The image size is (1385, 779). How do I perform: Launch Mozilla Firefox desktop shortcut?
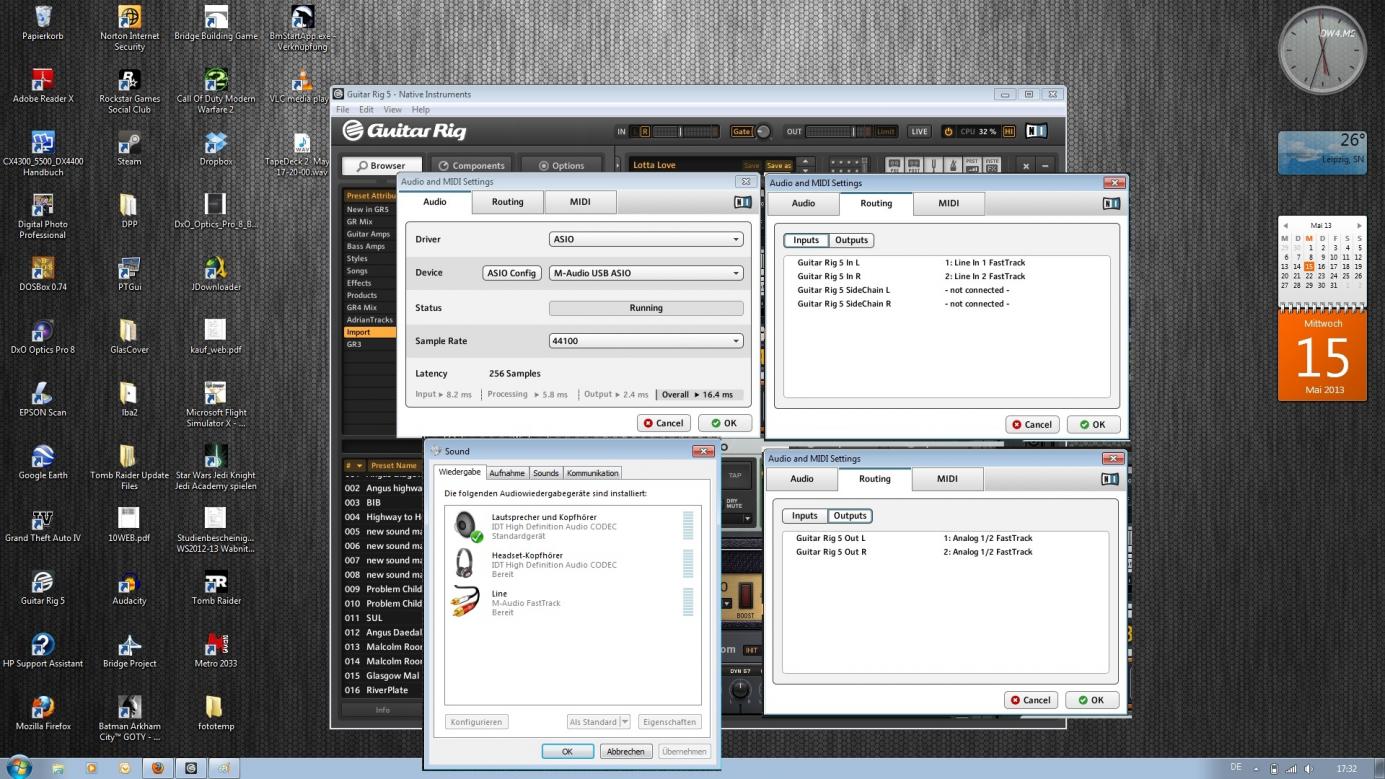[43, 714]
